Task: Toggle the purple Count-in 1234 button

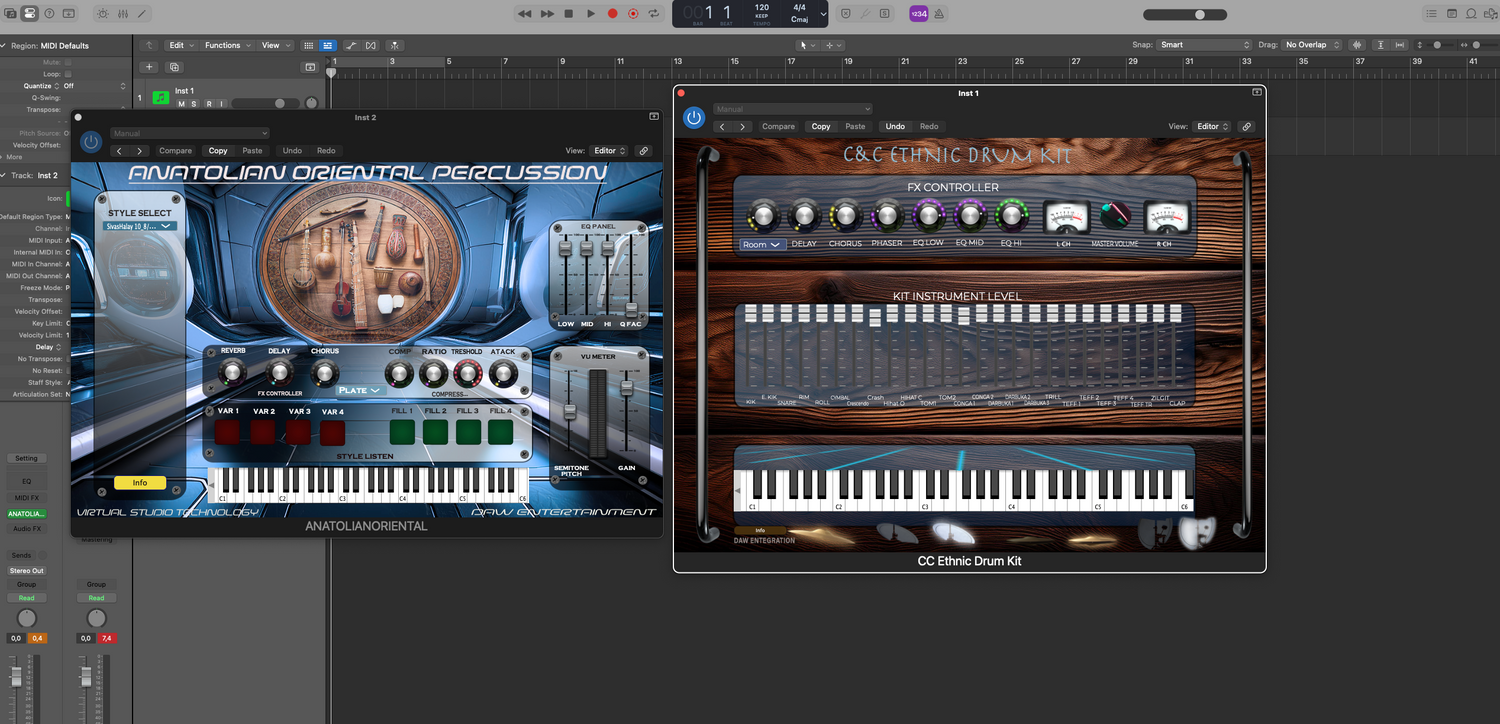Action: 917,14
